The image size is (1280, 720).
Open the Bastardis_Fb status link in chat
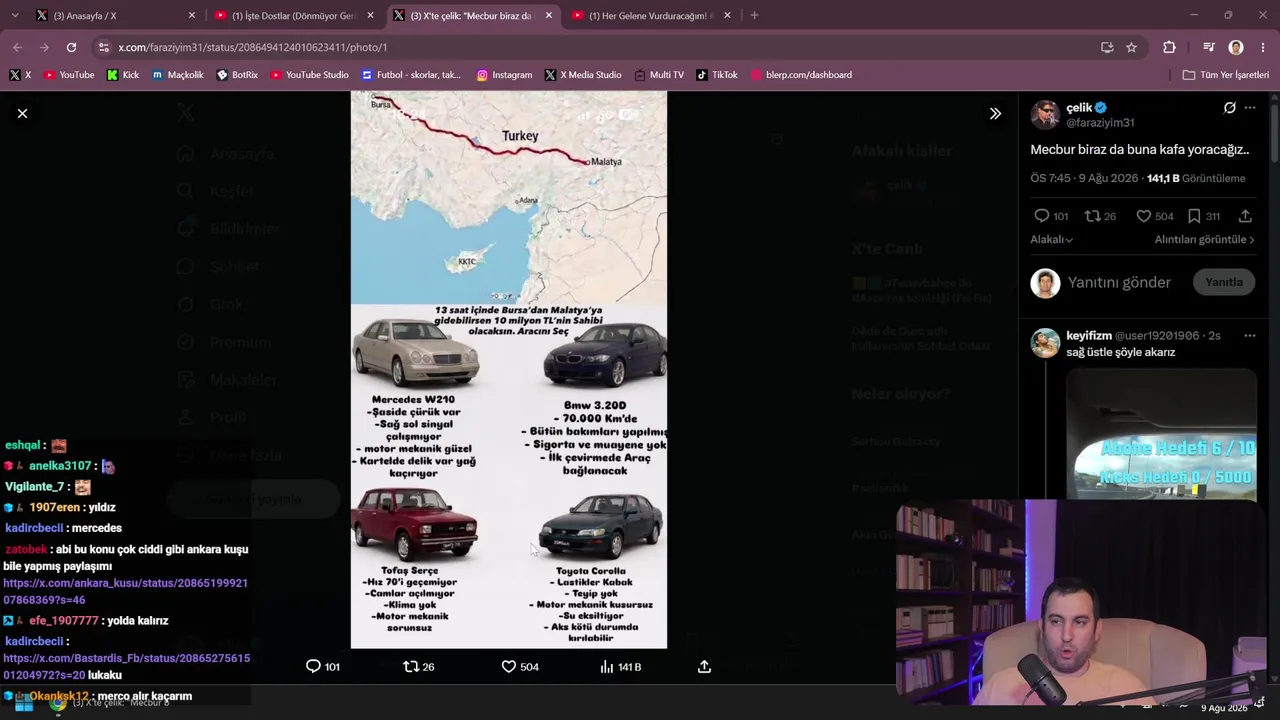pyautogui.click(x=126, y=667)
